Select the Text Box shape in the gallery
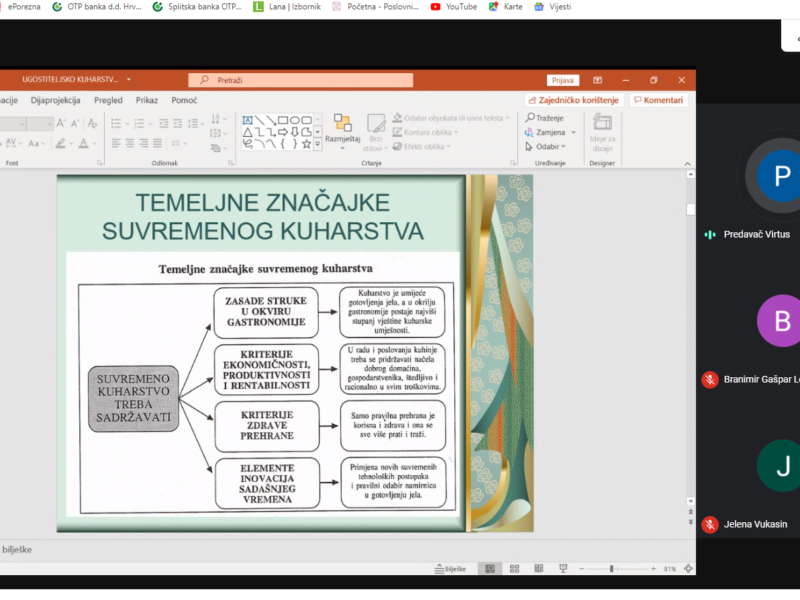Viewport: 800px width, 600px height. 247,120
